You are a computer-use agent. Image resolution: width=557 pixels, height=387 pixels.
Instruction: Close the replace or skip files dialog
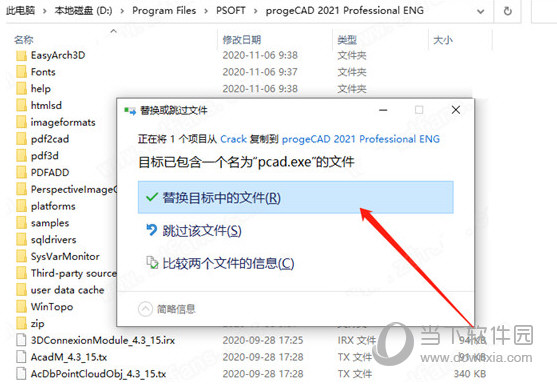coord(456,110)
